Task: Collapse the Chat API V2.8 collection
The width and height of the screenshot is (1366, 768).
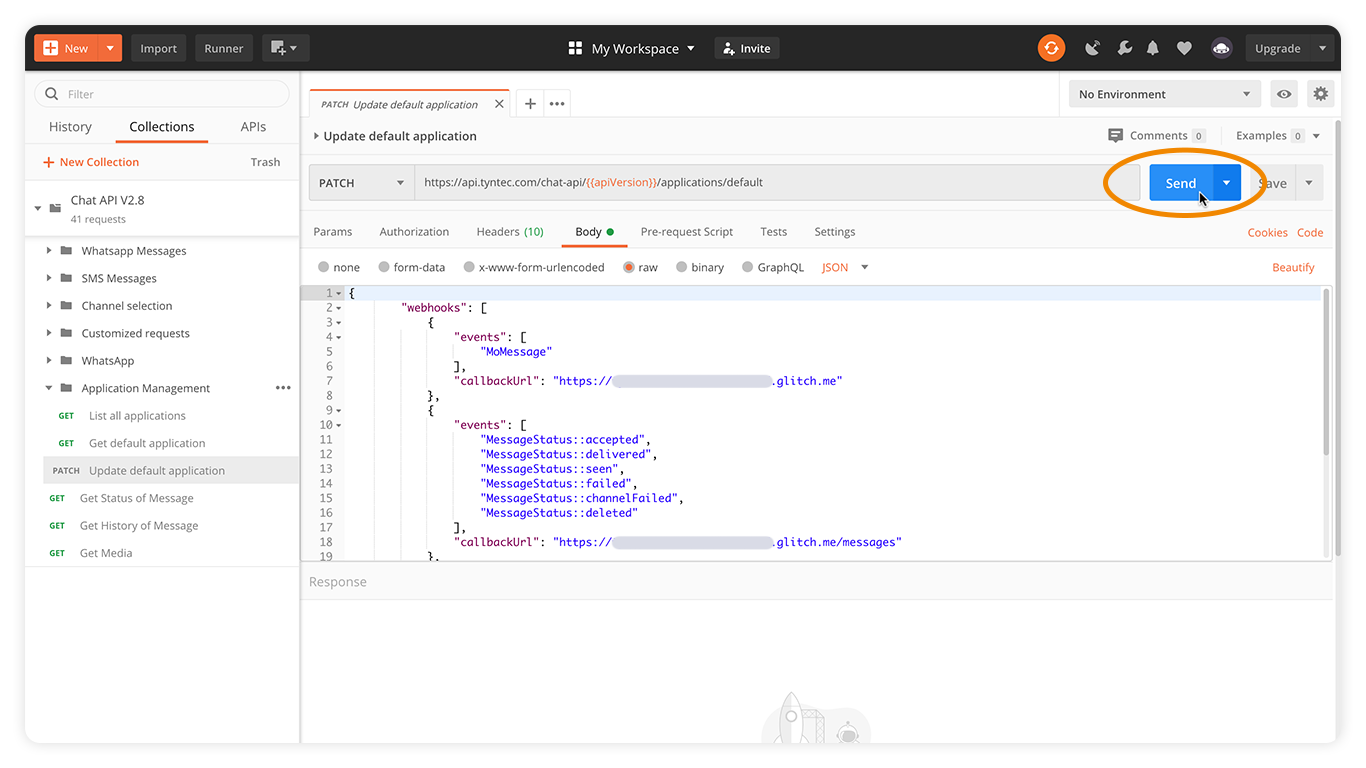Action: 38,209
